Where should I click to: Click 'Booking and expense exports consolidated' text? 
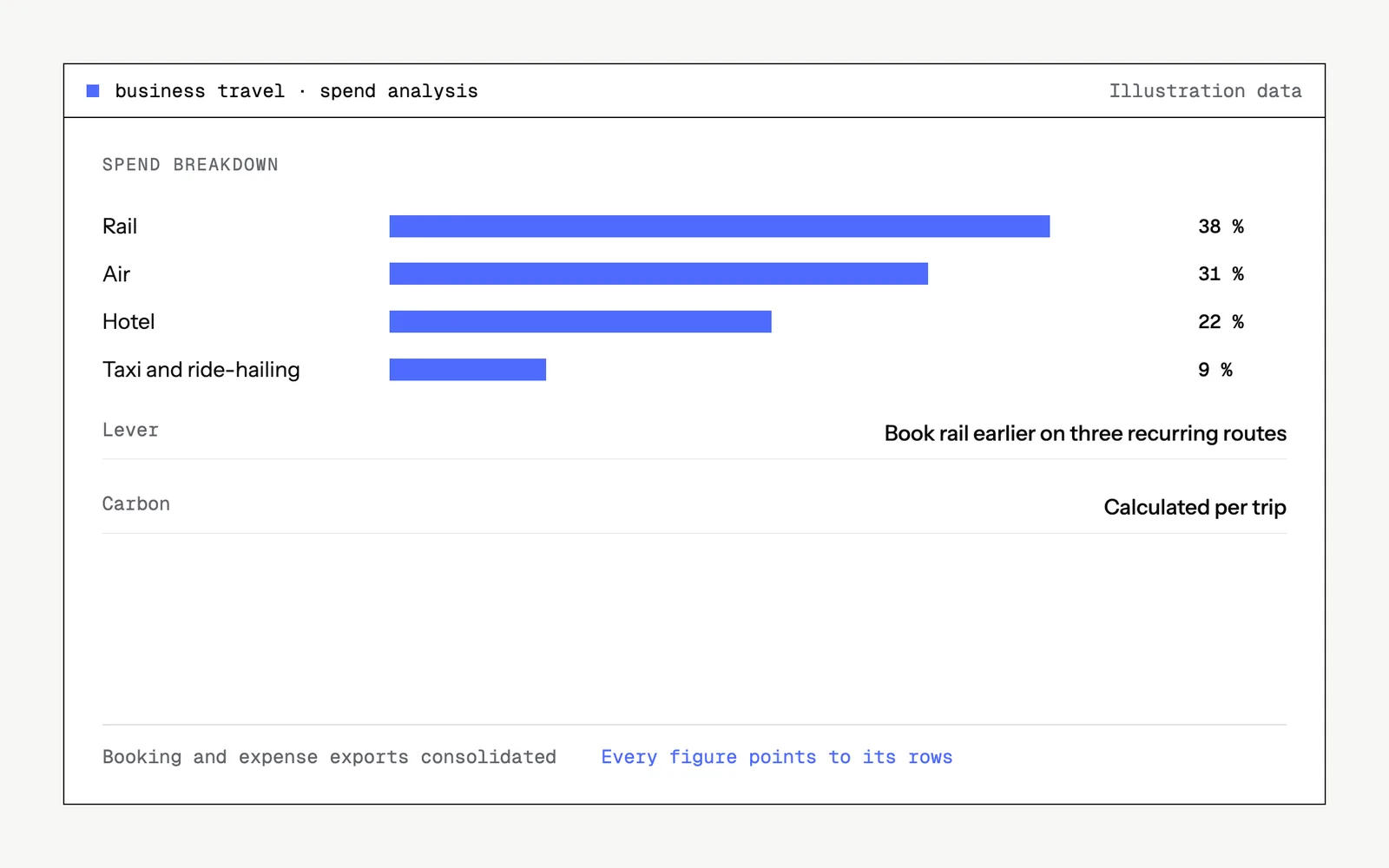click(329, 757)
